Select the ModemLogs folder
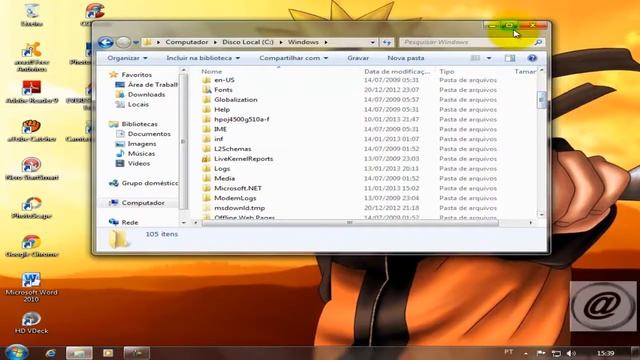 pyautogui.click(x=235, y=198)
